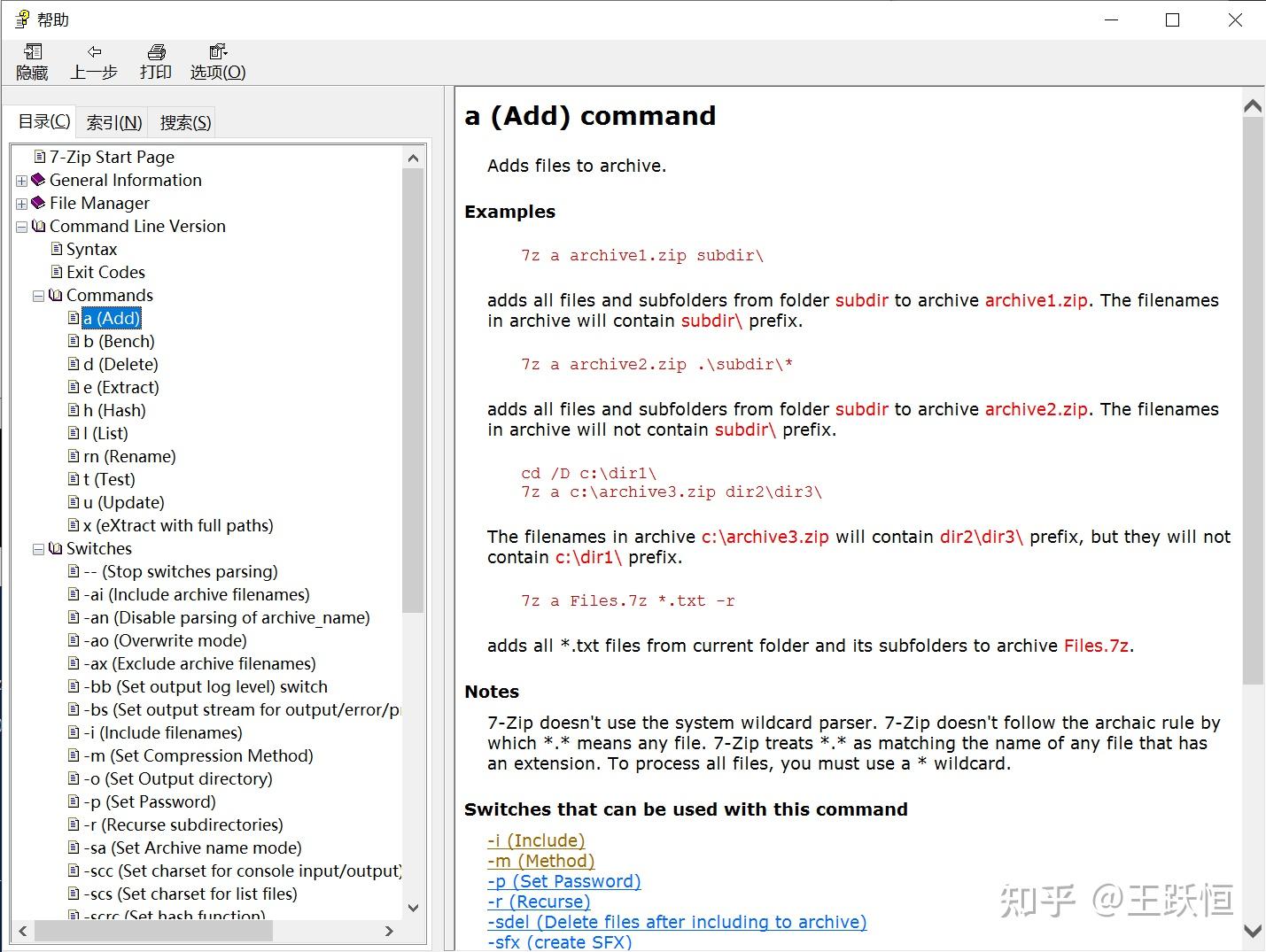Click the page icon next to h (Hash)
This screenshot has height=952, width=1266.
(74, 410)
